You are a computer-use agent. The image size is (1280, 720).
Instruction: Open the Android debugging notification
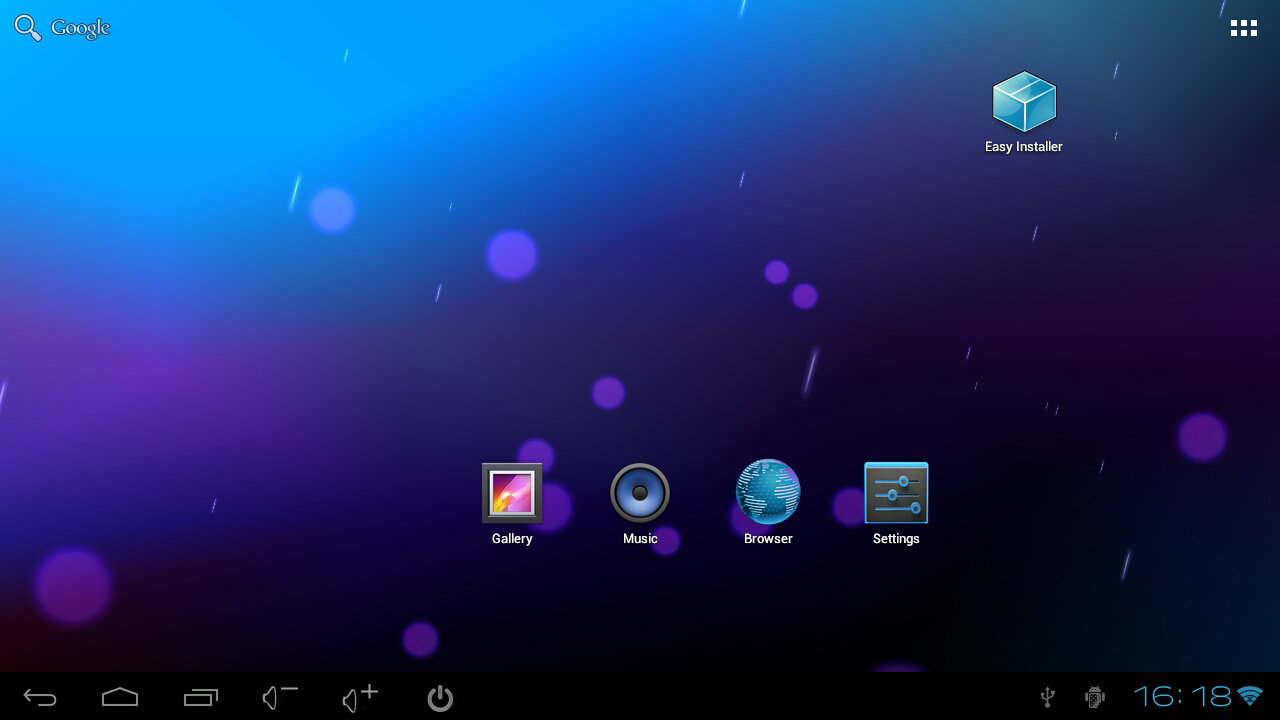coord(1095,696)
